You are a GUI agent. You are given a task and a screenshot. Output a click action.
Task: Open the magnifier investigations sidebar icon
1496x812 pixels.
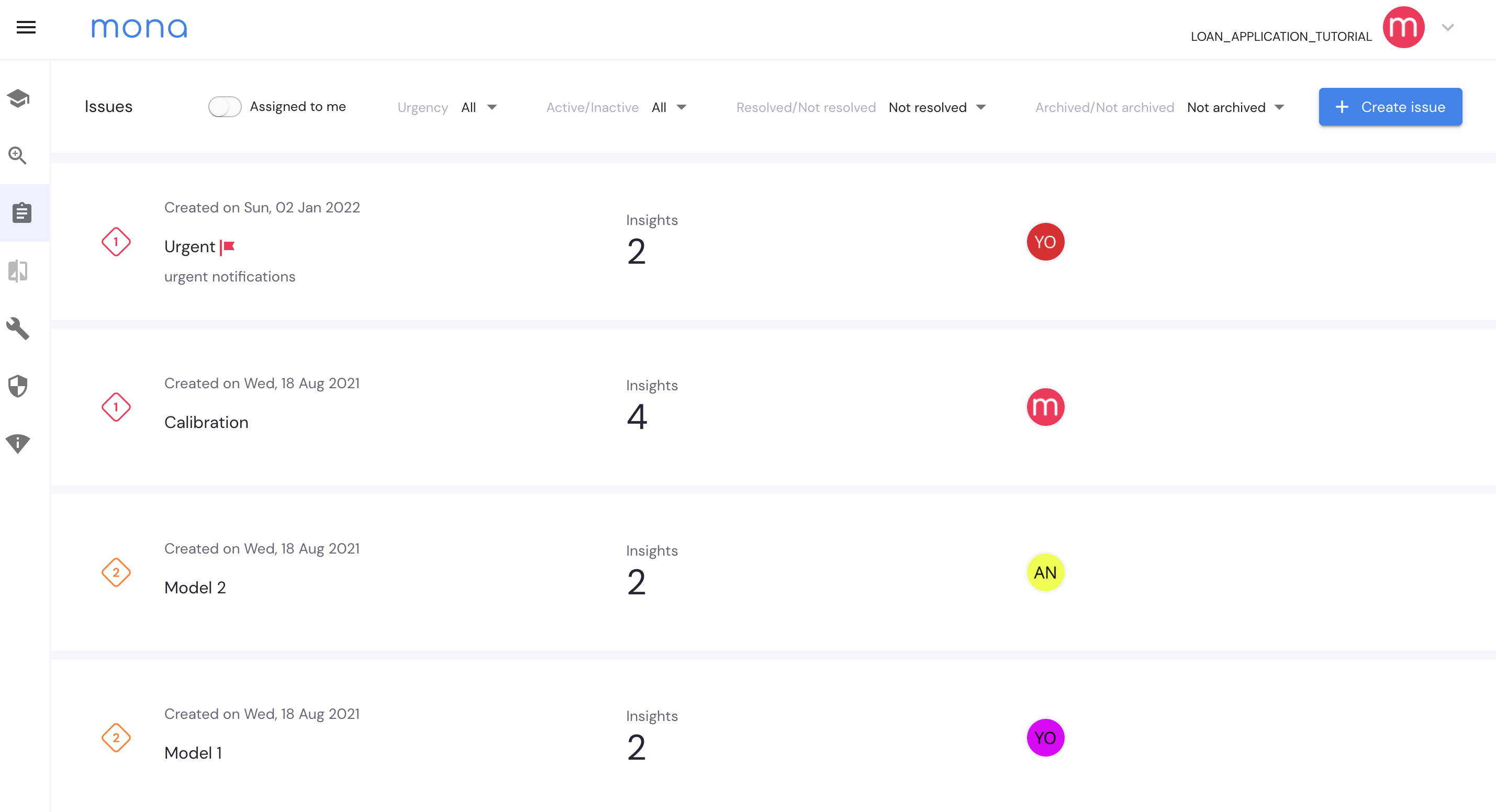click(17, 155)
